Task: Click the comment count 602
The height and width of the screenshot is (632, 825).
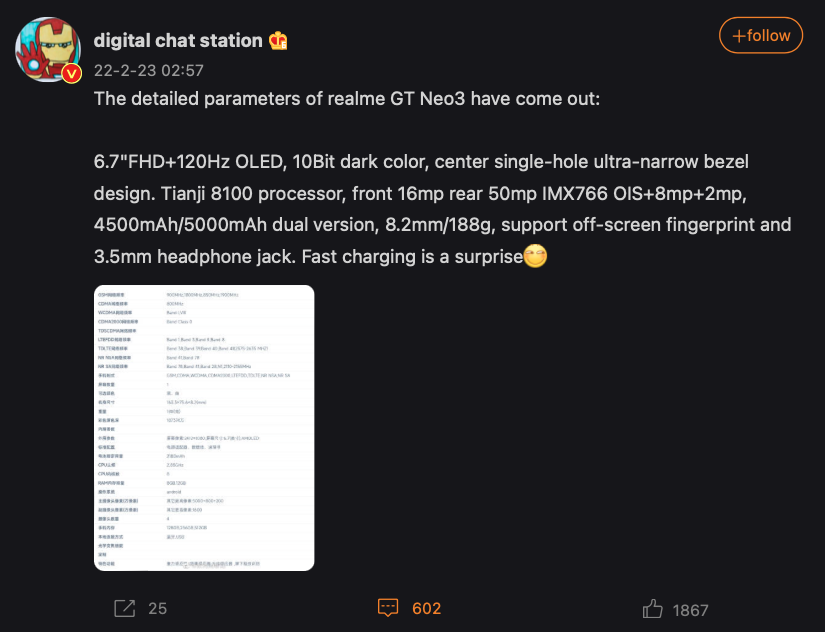Action: pos(426,608)
